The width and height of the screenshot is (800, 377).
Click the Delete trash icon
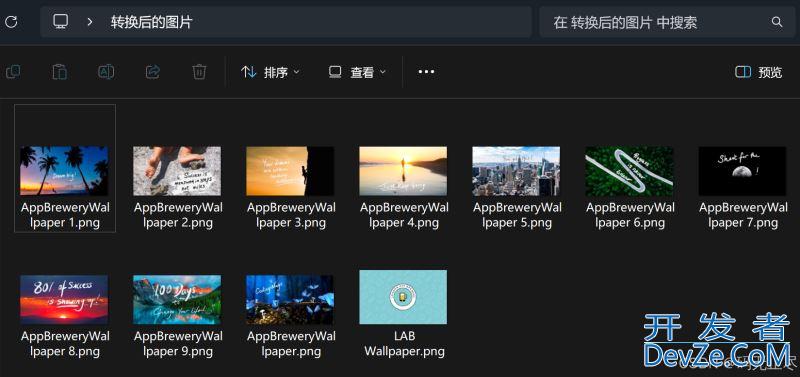point(199,72)
